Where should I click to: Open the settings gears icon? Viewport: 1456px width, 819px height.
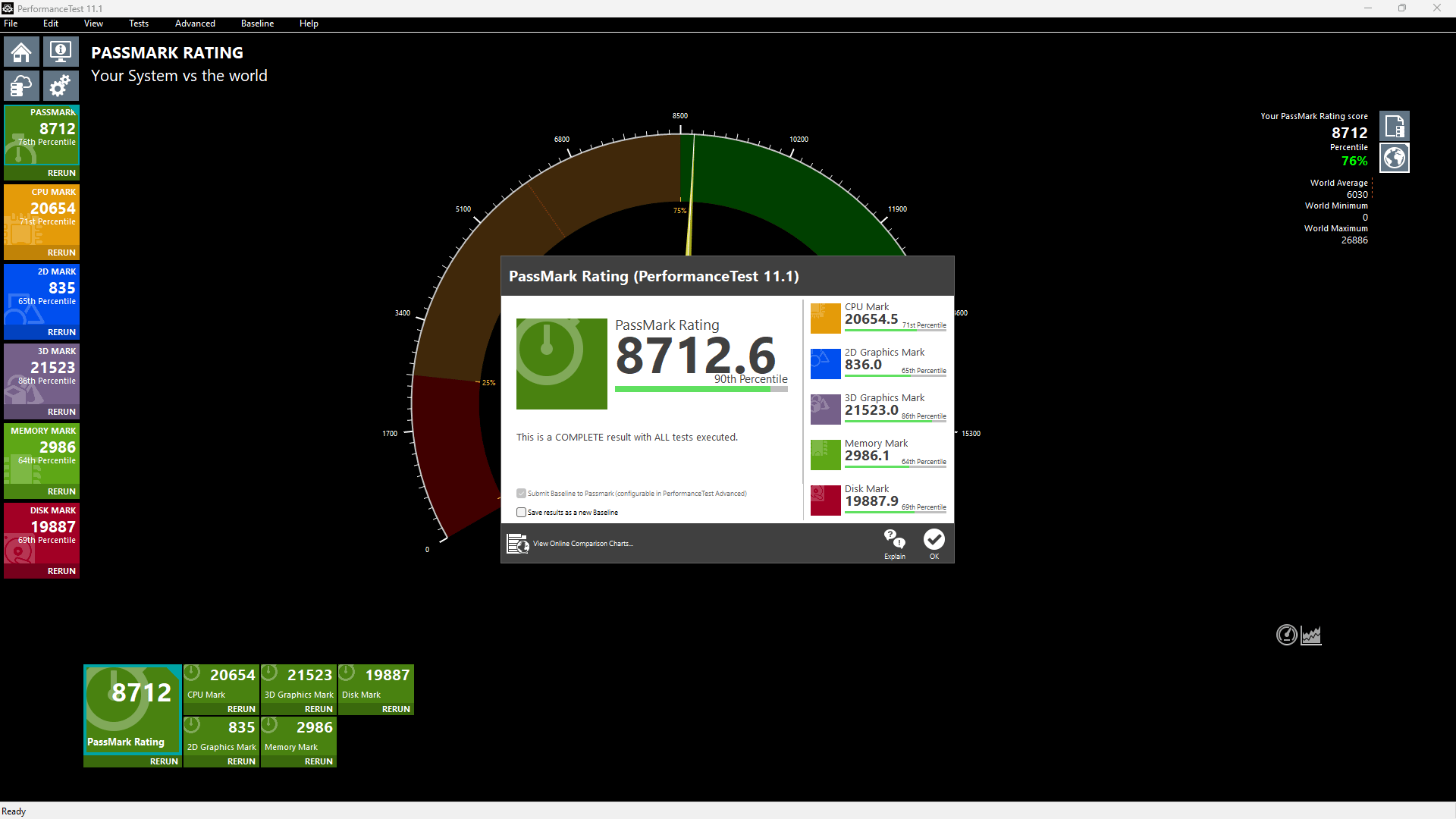point(61,86)
